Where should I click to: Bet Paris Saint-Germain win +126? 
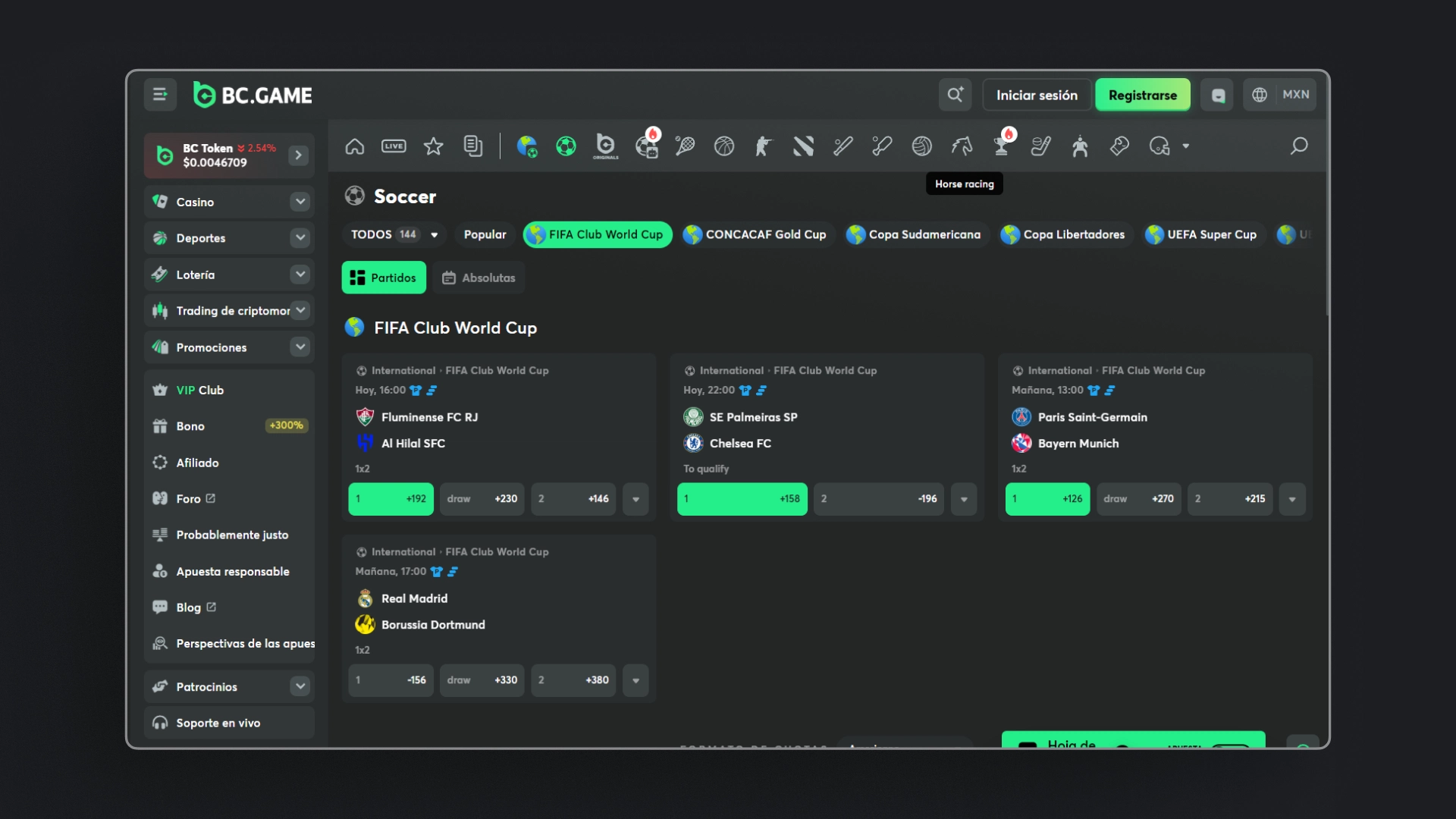1048,499
